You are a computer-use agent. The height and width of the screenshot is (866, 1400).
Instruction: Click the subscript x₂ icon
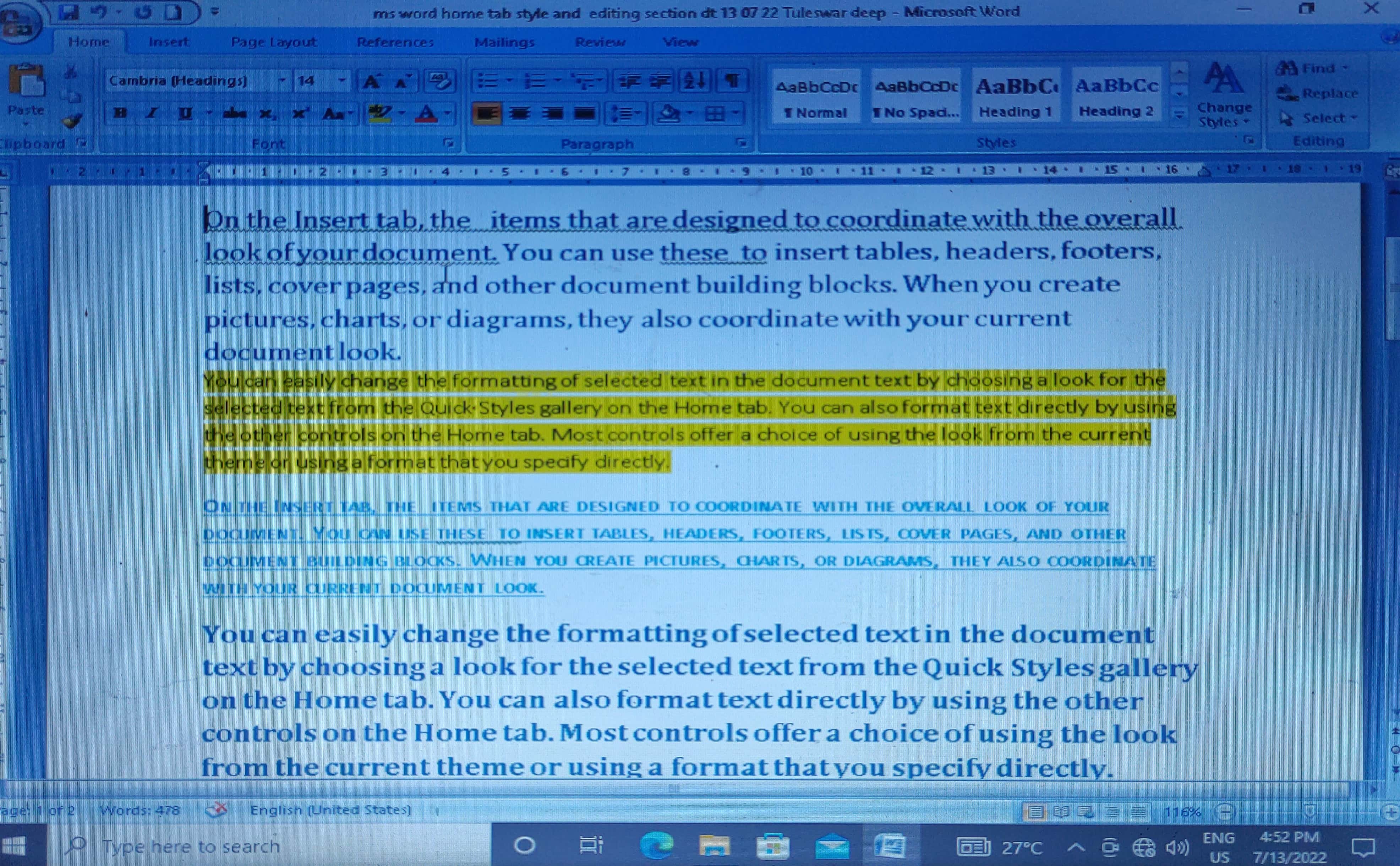point(266,114)
